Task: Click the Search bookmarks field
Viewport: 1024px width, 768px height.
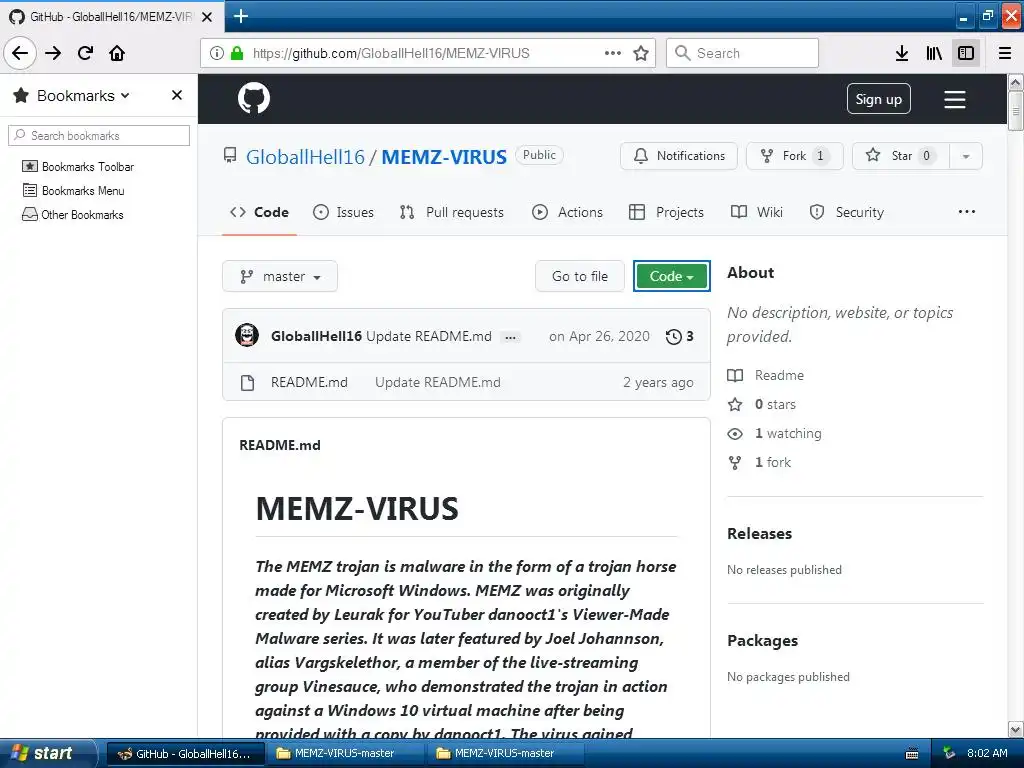Action: click(99, 136)
